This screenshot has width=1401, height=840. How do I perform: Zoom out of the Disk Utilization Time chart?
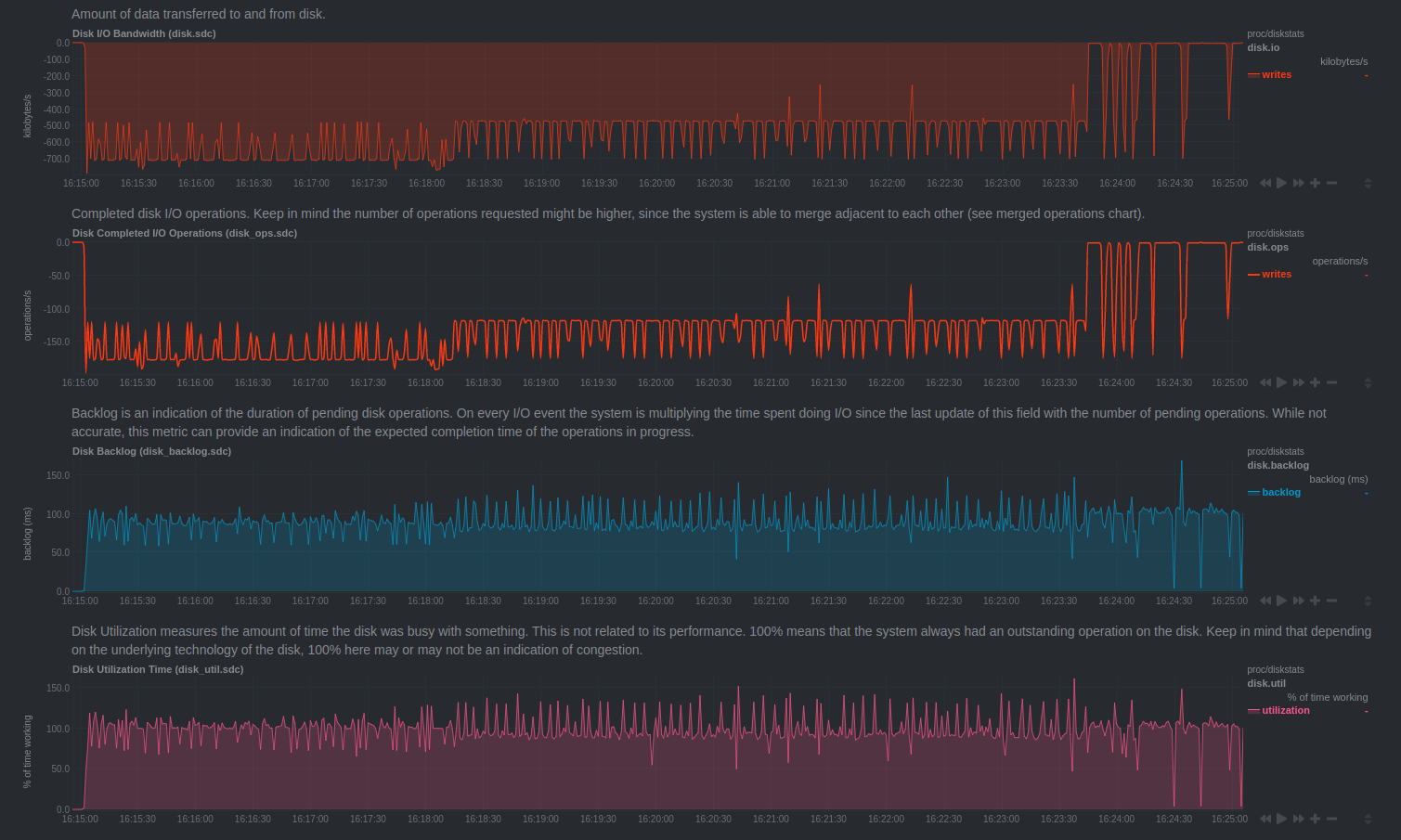1331,819
